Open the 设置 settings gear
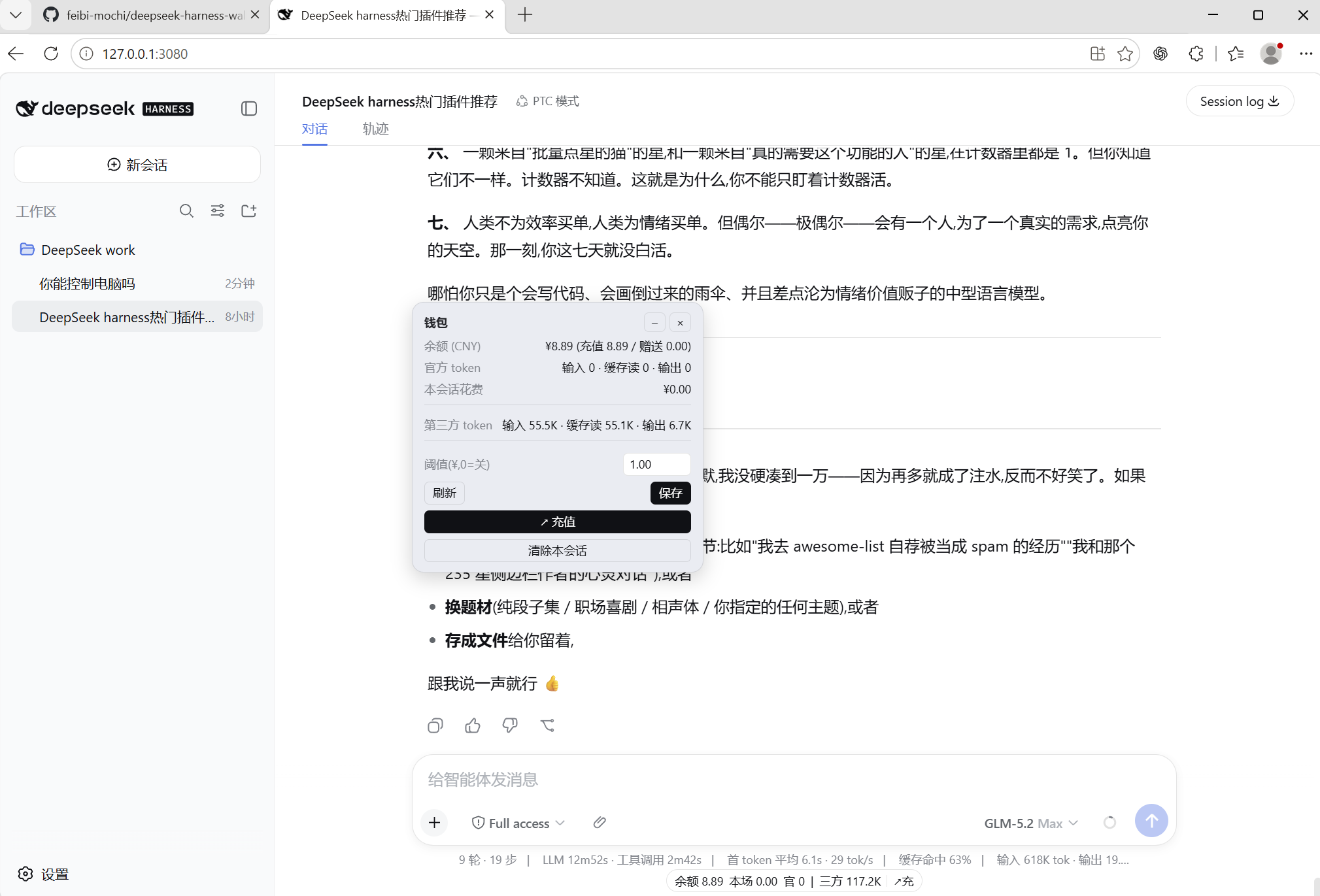This screenshot has width=1320, height=896. (43, 874)
